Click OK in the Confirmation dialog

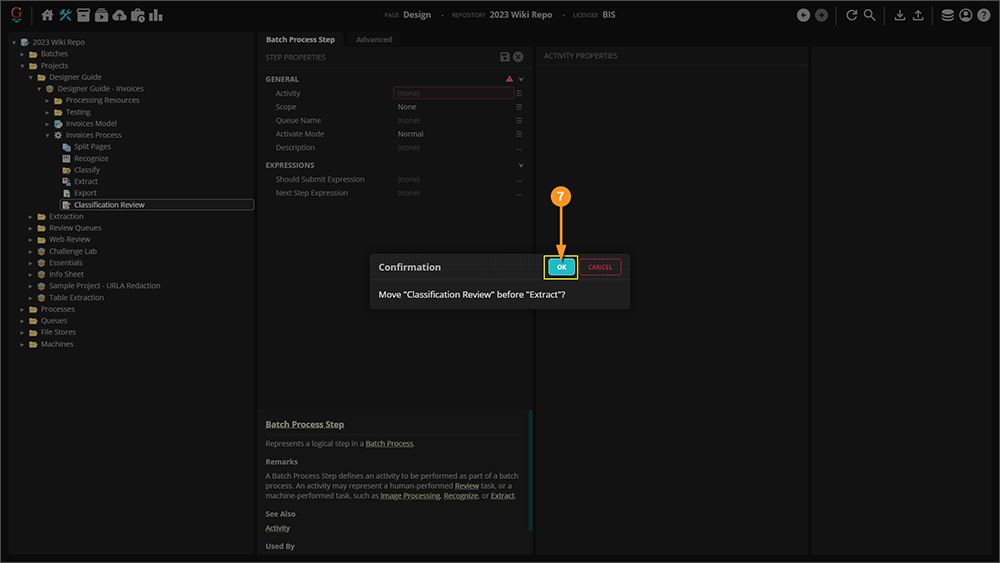[x=561, y=267]
